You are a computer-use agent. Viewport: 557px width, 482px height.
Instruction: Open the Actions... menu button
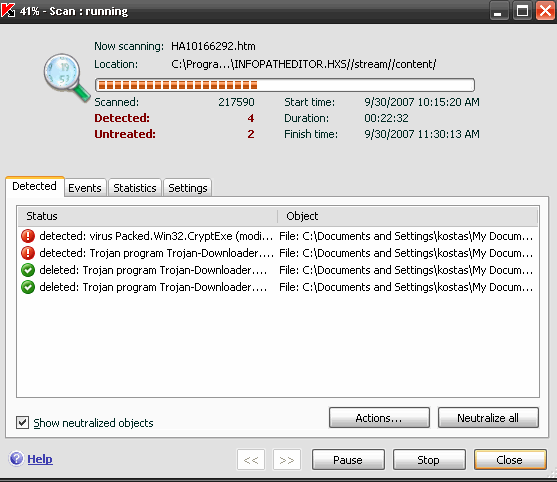click(379, 418)
